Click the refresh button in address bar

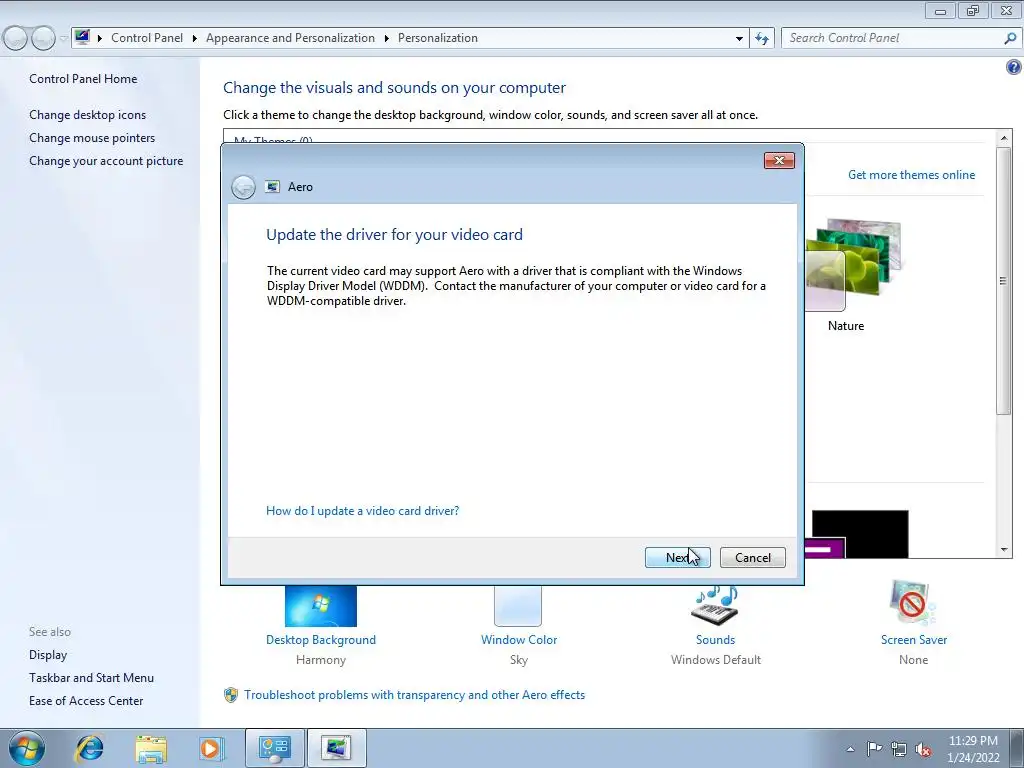click(762, 39)
